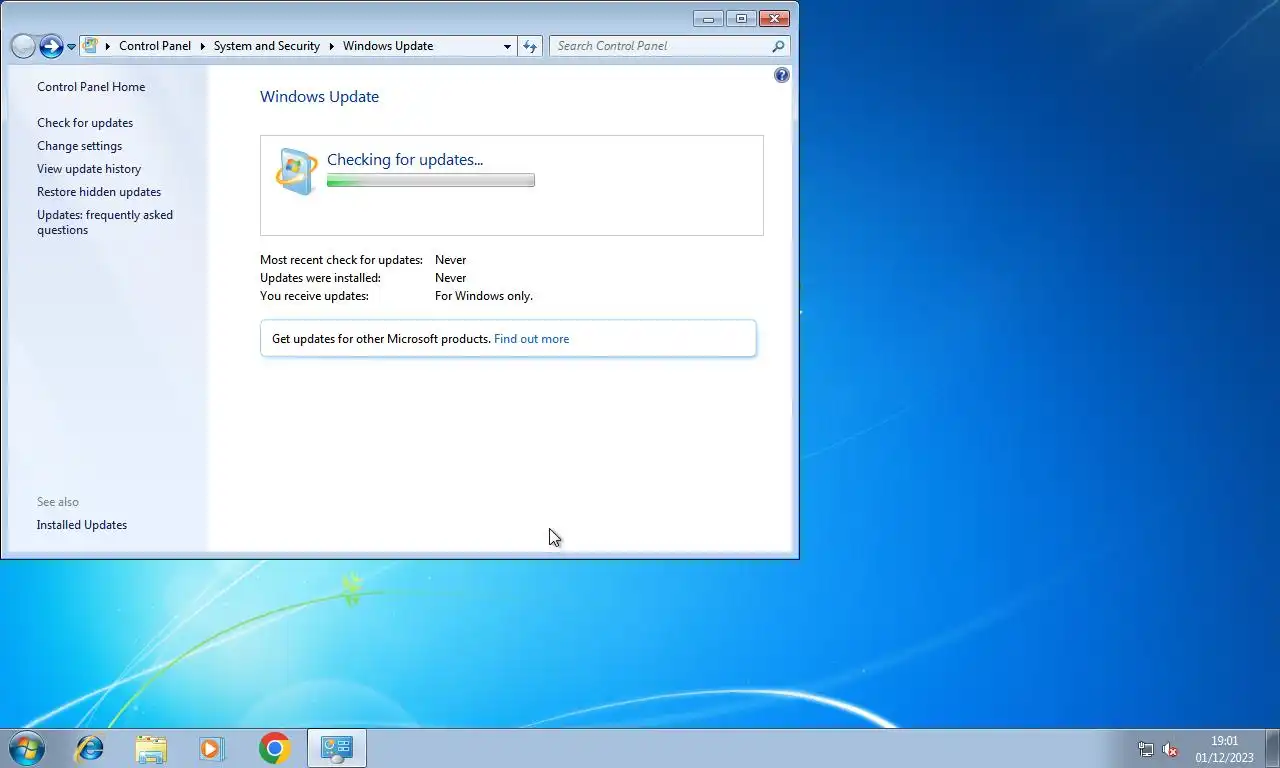Expand the arrow after System and Security
This screenshot has height=768, width=1280.
coord(331,46)
